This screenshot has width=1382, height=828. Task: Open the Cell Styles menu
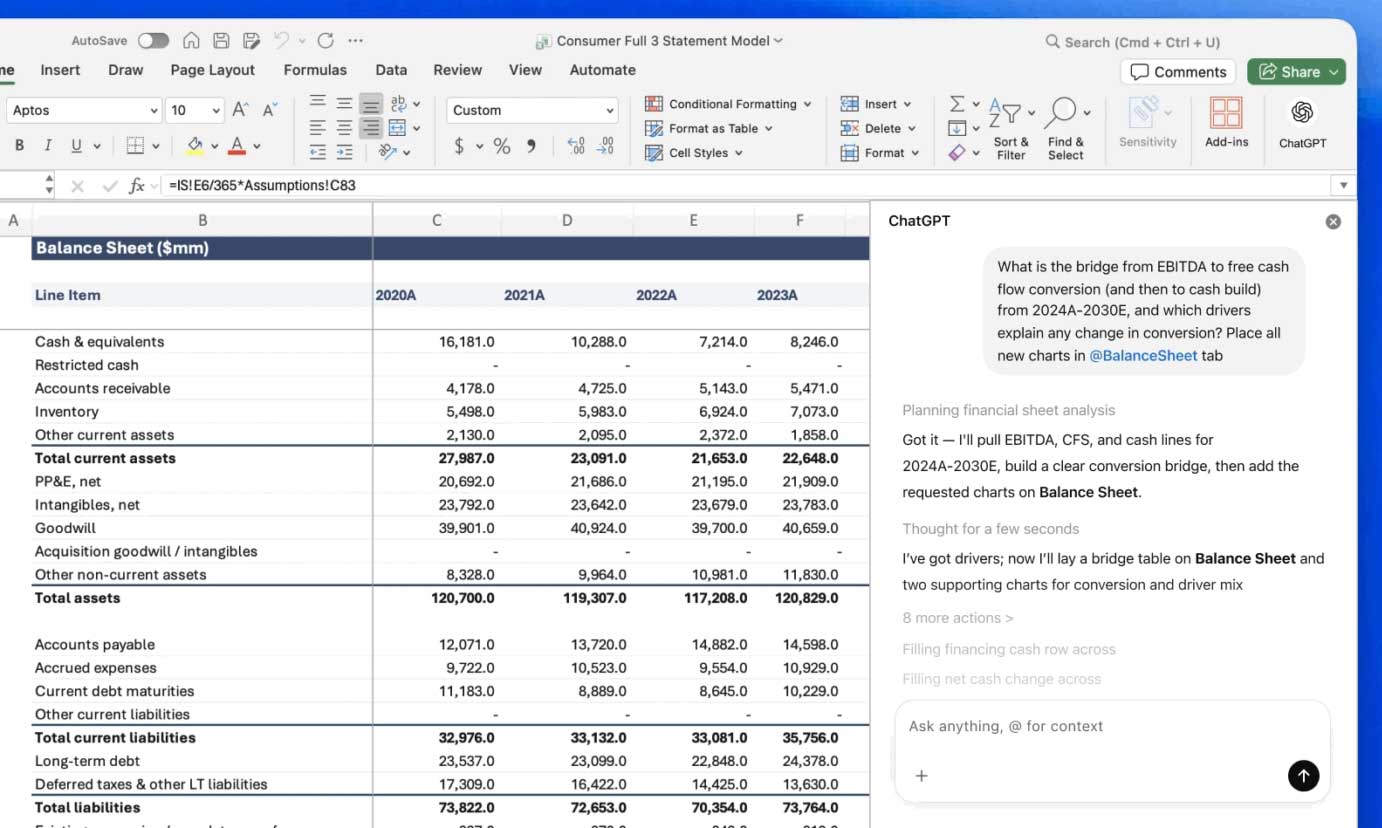click(x=693, y=153)
